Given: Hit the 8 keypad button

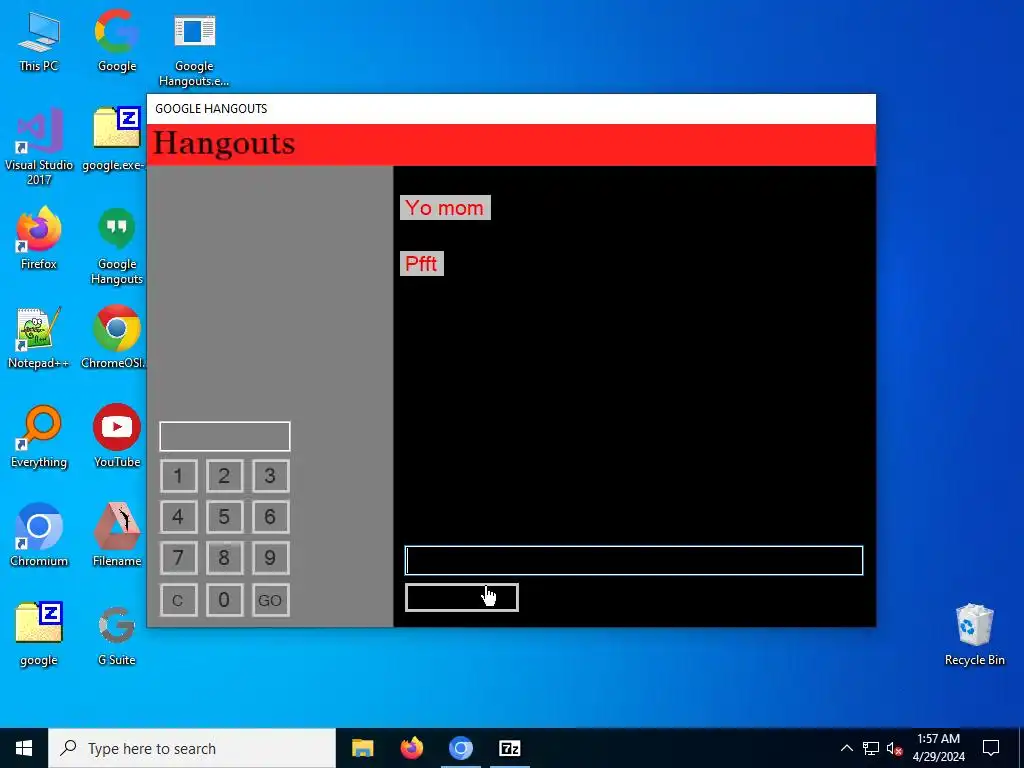Looking at the screenshot, I should click(x=224, y=558).
